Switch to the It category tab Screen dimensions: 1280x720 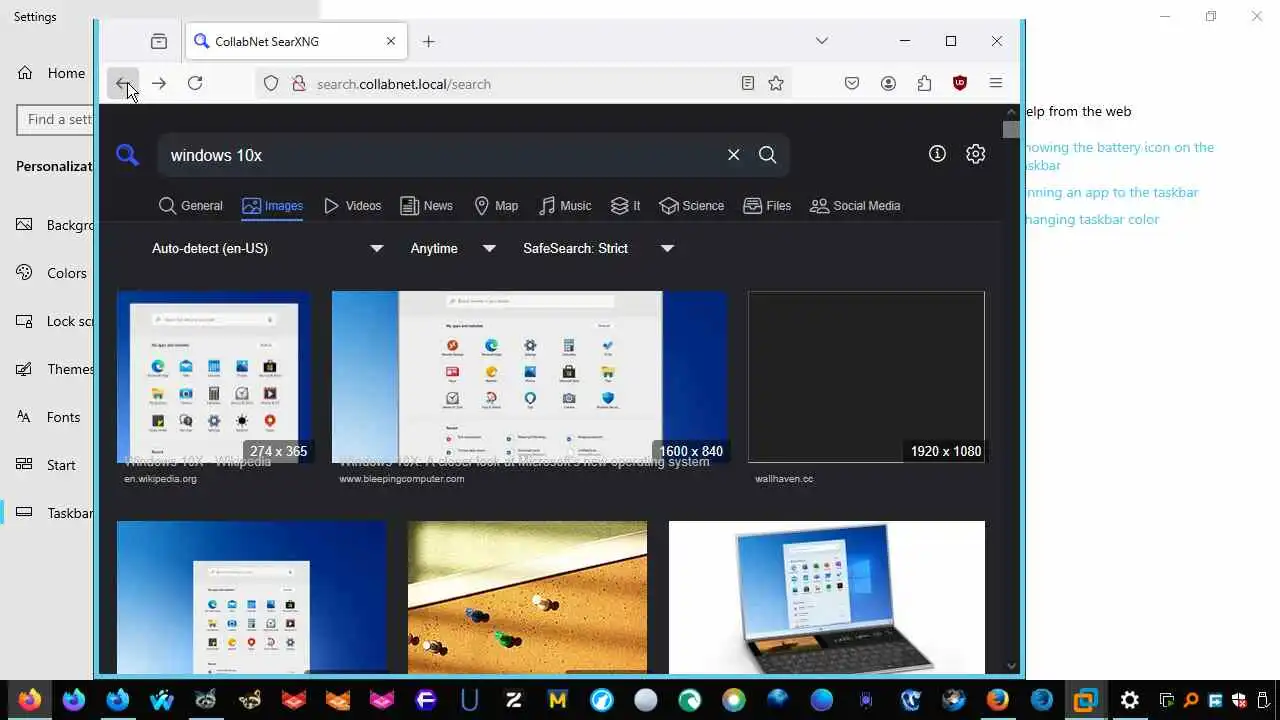[x=626, y=206]
